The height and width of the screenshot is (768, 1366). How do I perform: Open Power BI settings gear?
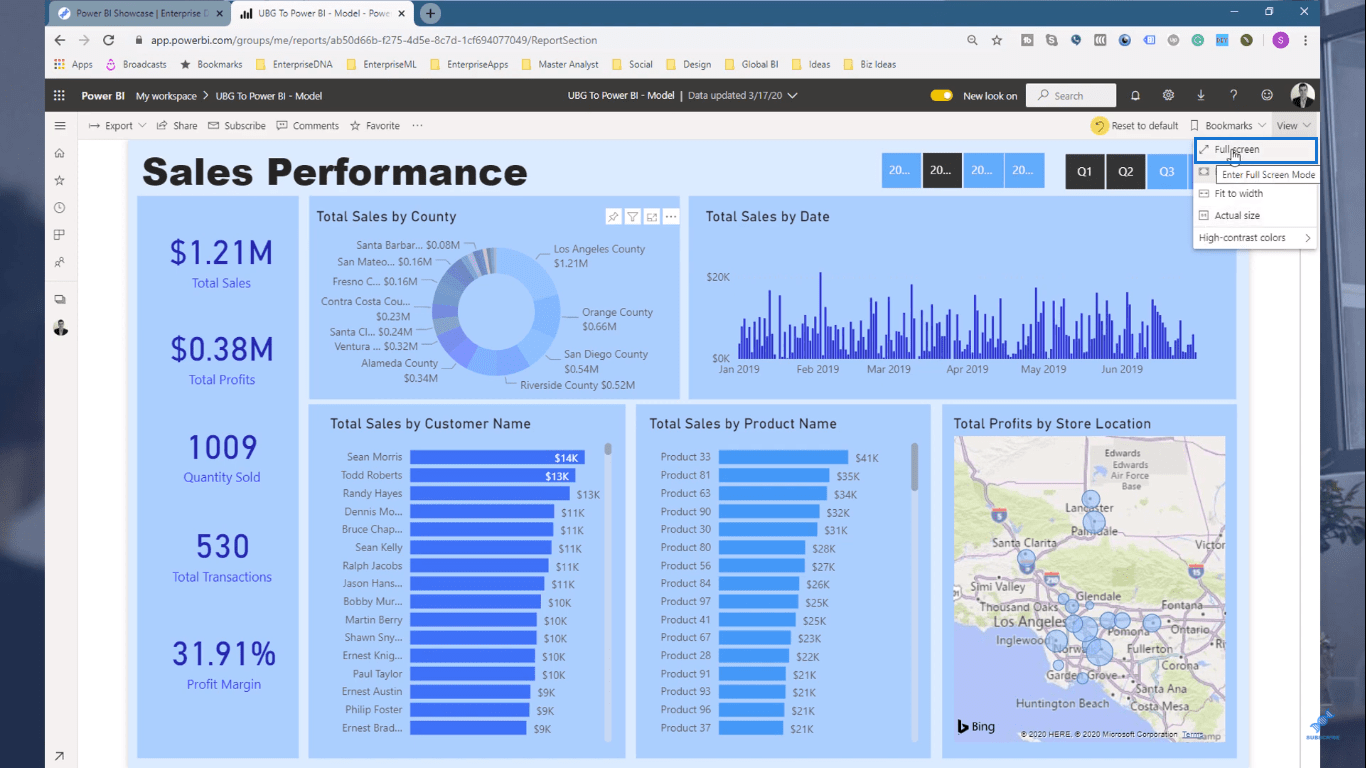click(x=1168, y=96)
